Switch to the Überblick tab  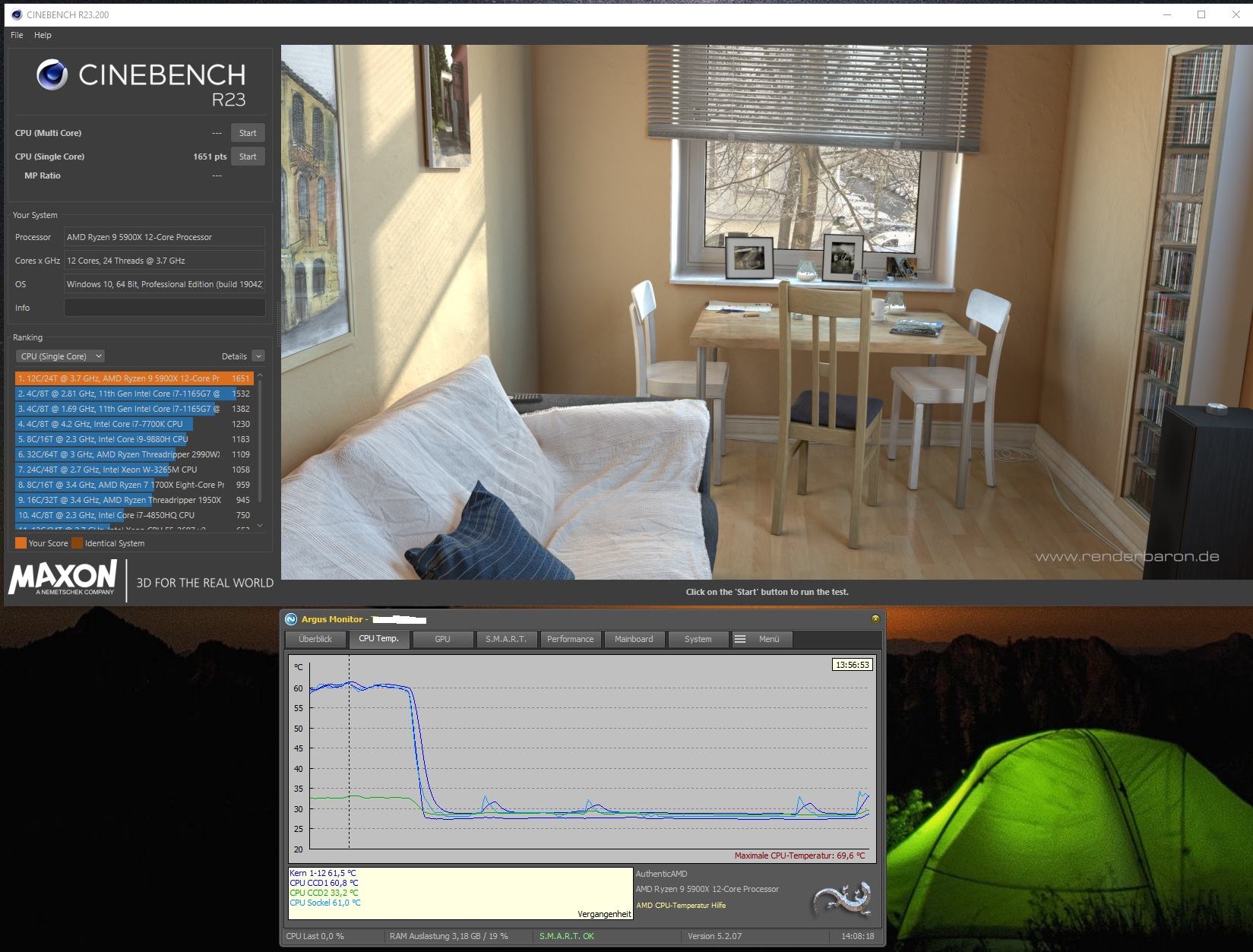point(315,639)
